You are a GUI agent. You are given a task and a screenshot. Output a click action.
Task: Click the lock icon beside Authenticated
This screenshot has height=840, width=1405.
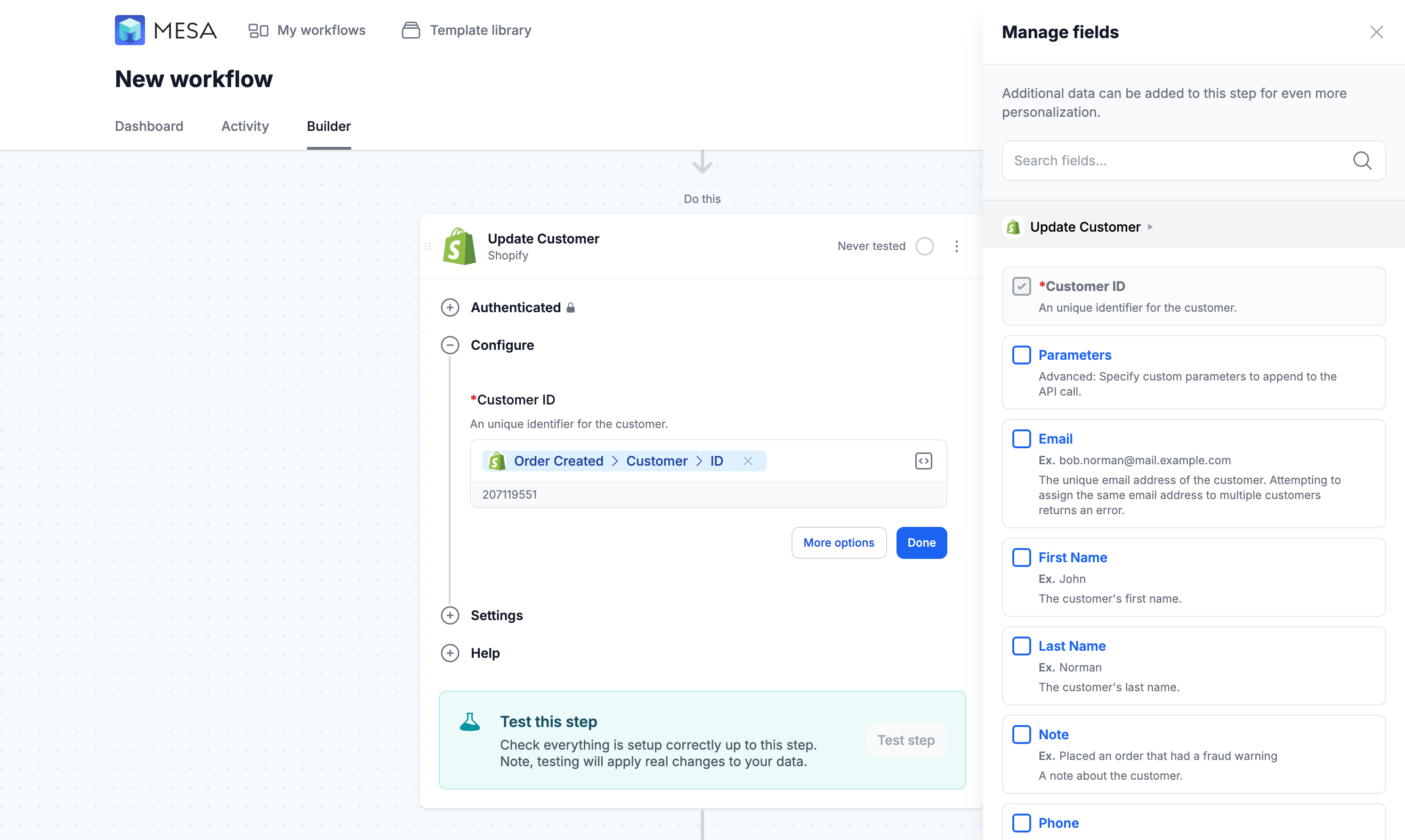[570, 307]
